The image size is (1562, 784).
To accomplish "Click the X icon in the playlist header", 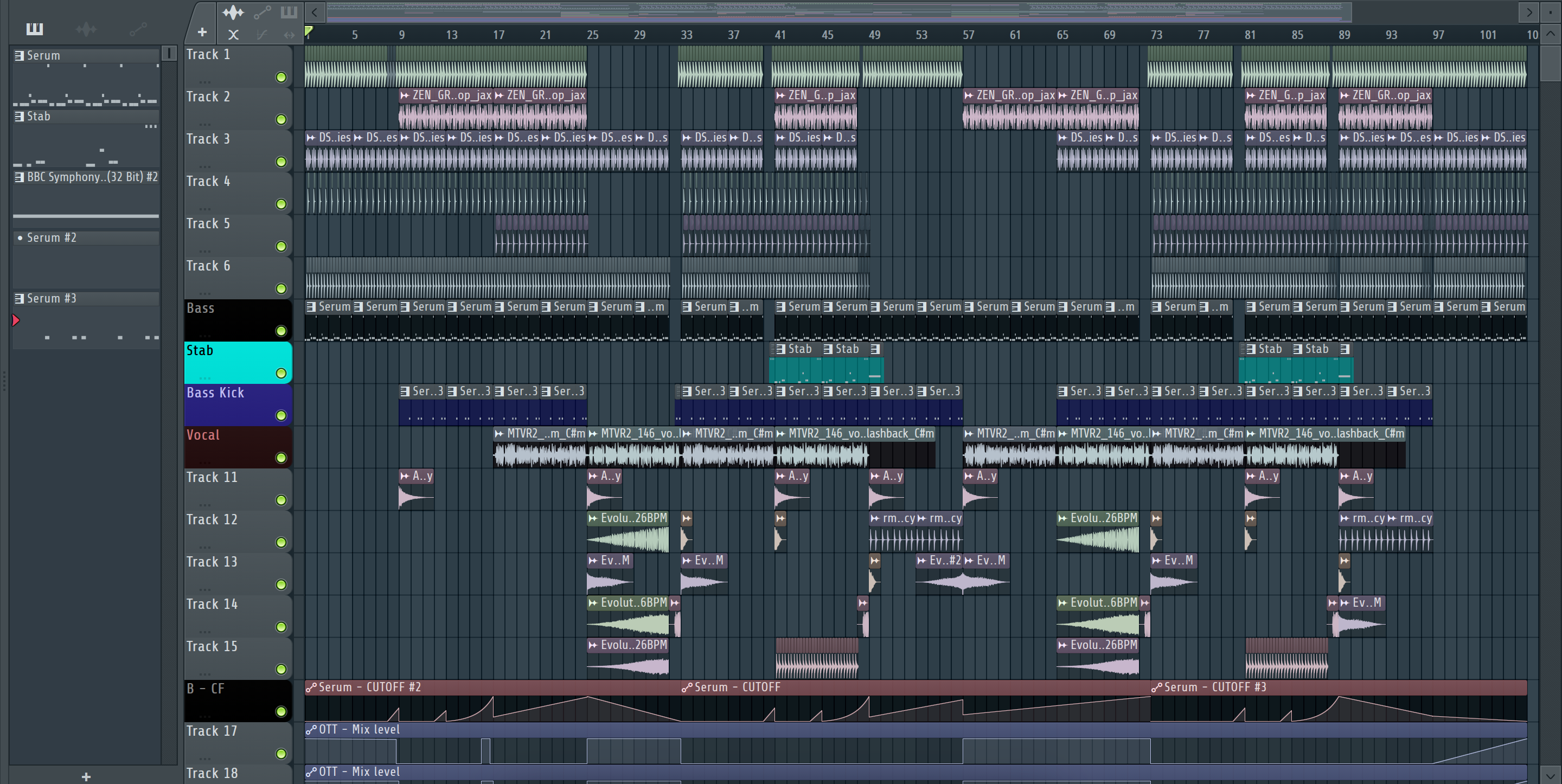I will point(233,35).
